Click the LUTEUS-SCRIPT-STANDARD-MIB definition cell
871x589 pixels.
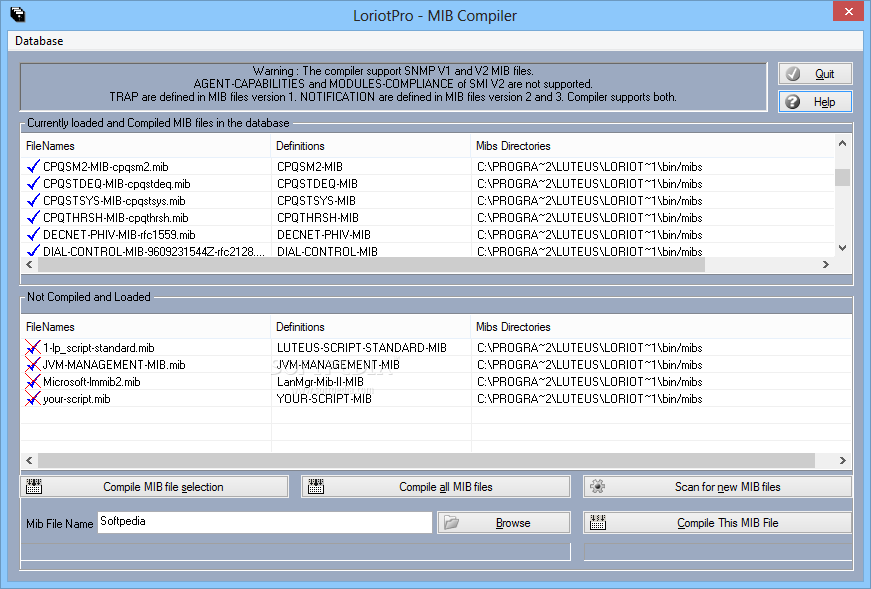[x=362, y=348]
